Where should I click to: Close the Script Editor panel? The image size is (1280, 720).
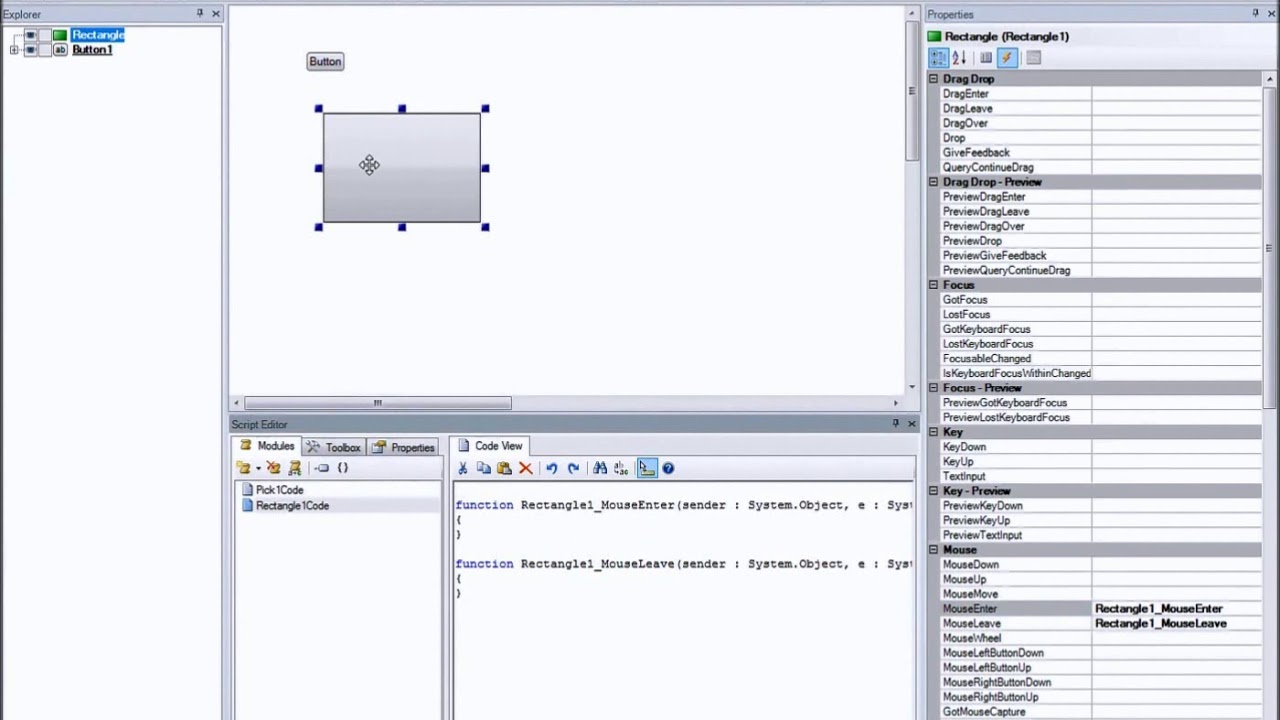[x=911, y=424]
